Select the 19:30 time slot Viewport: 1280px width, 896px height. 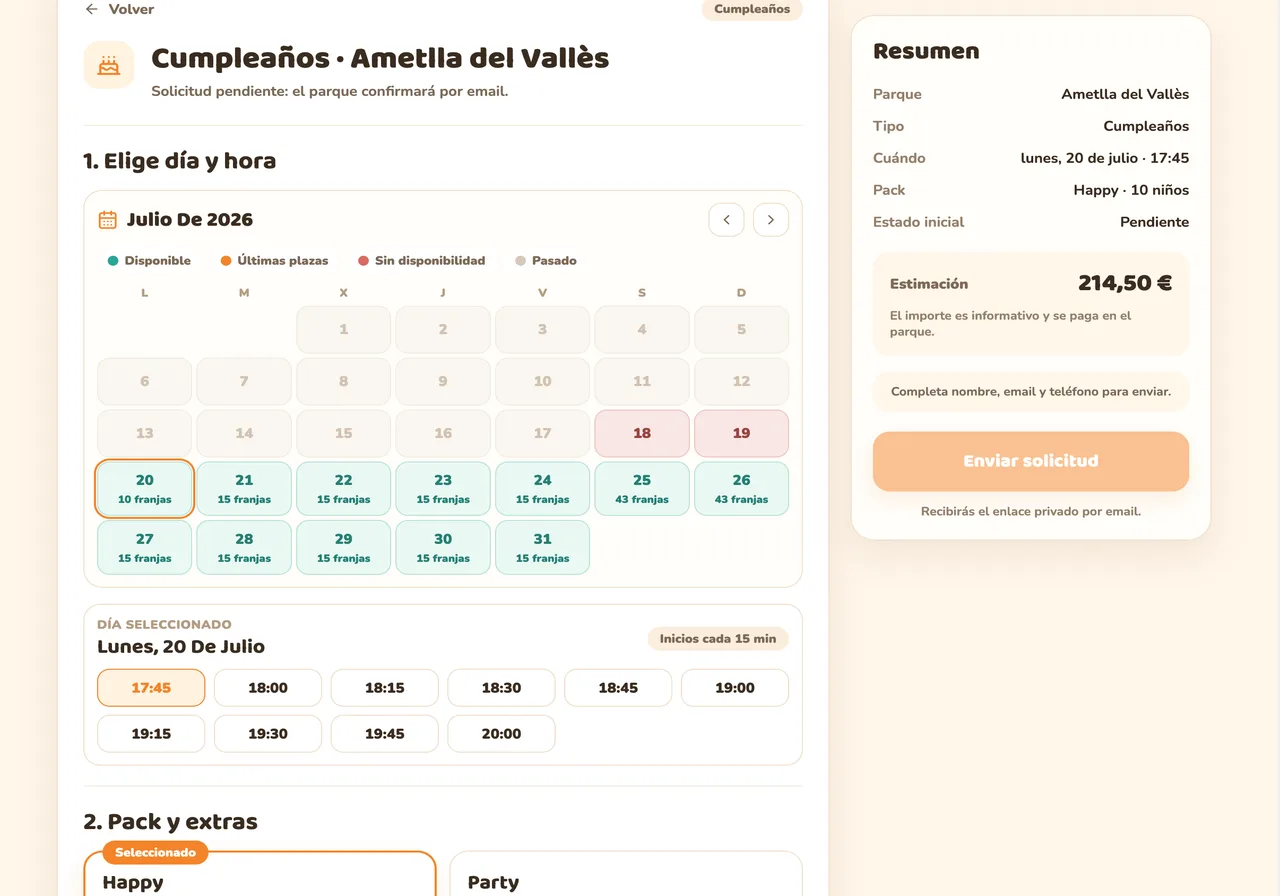(x=268, y=734)
